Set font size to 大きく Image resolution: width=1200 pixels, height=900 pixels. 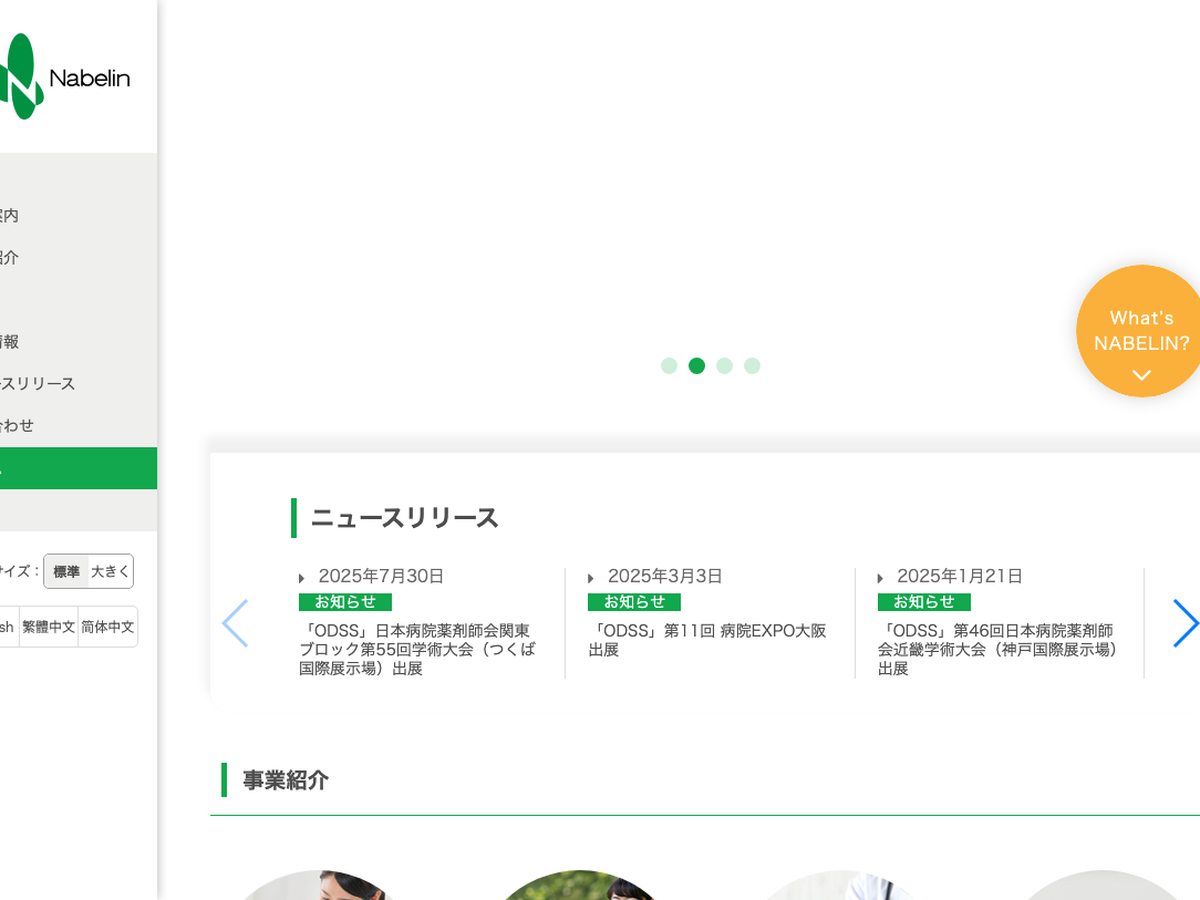coord(110,572)
